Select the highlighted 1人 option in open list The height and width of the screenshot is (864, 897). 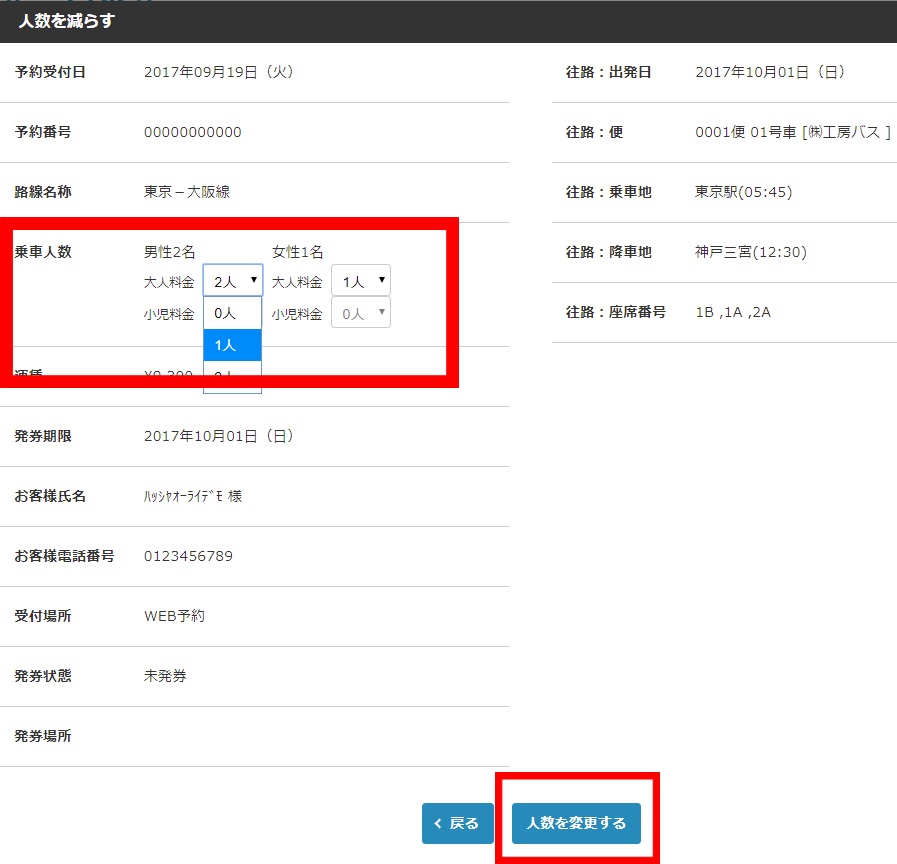pos(232,345)
